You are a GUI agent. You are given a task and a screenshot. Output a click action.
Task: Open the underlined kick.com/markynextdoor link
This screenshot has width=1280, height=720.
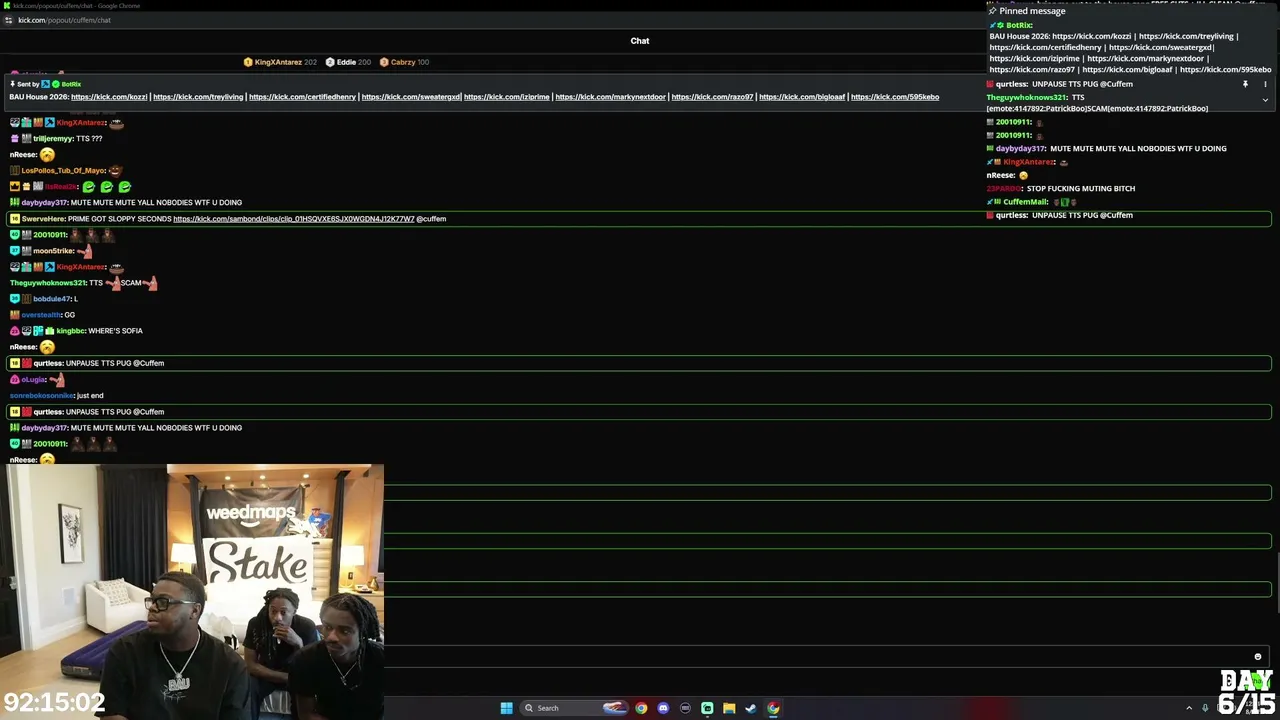coord(610,97)
